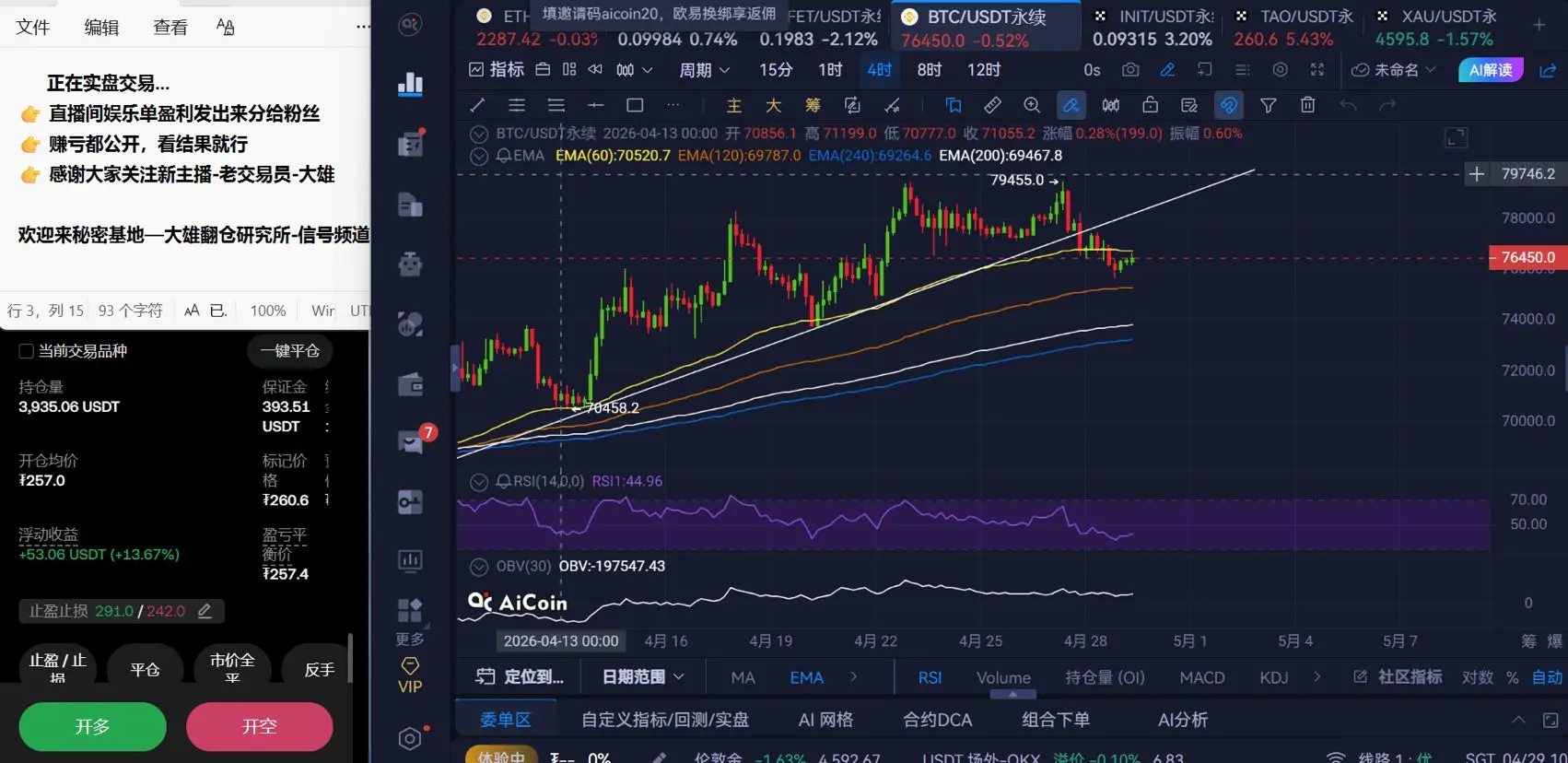This screenshot has width=1568, height=763.
Task: Open the markets bar-chart sidebar icon
Action: [410, 84]
